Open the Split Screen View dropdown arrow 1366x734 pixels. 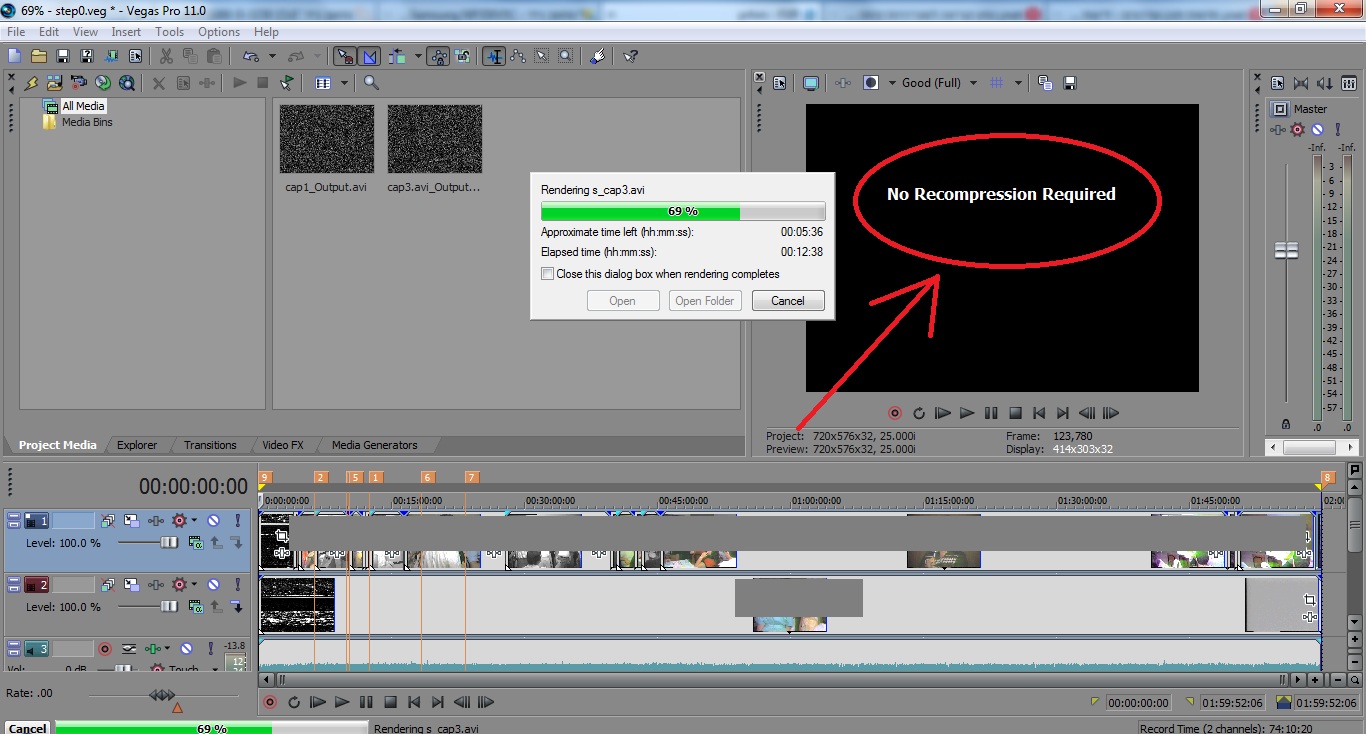tap(891, 83)
